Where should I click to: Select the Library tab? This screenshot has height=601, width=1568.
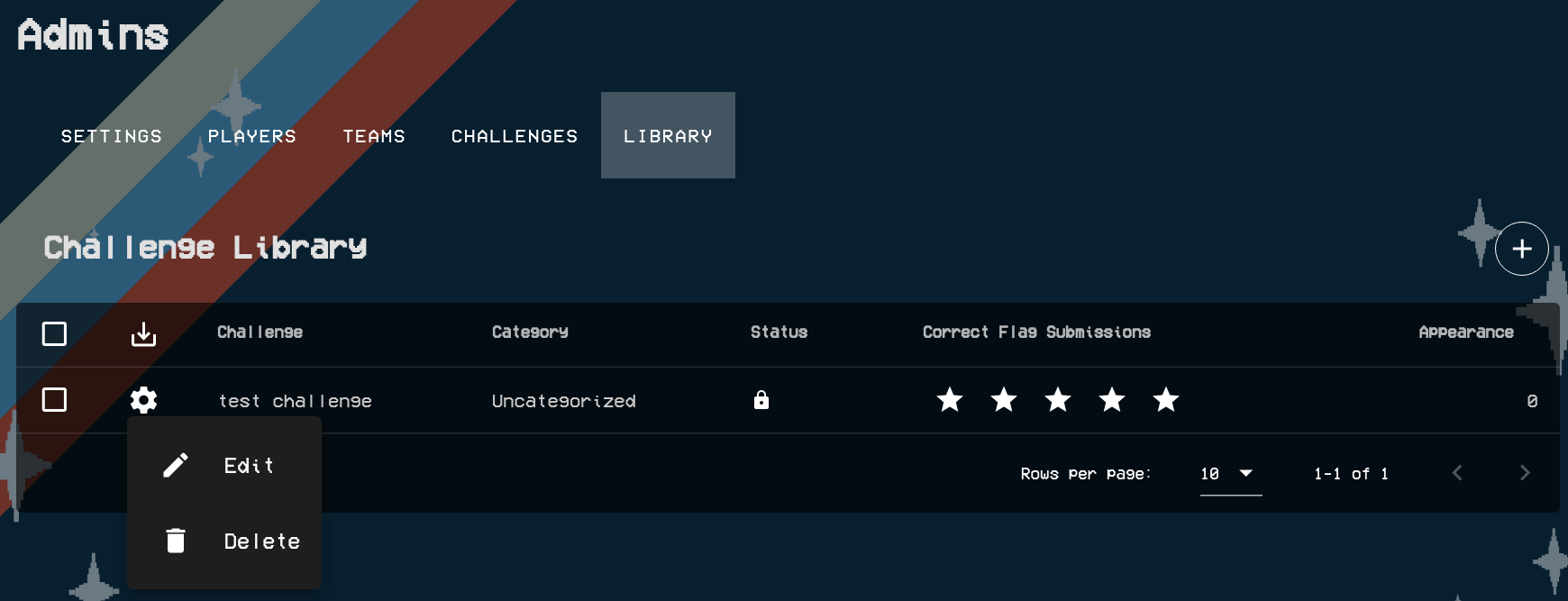tap(668, 136)
